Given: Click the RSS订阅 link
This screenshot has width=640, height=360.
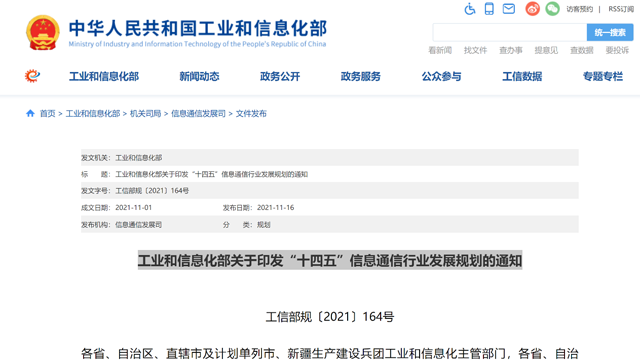Looking at the screenshot, I should pos(621,9).
